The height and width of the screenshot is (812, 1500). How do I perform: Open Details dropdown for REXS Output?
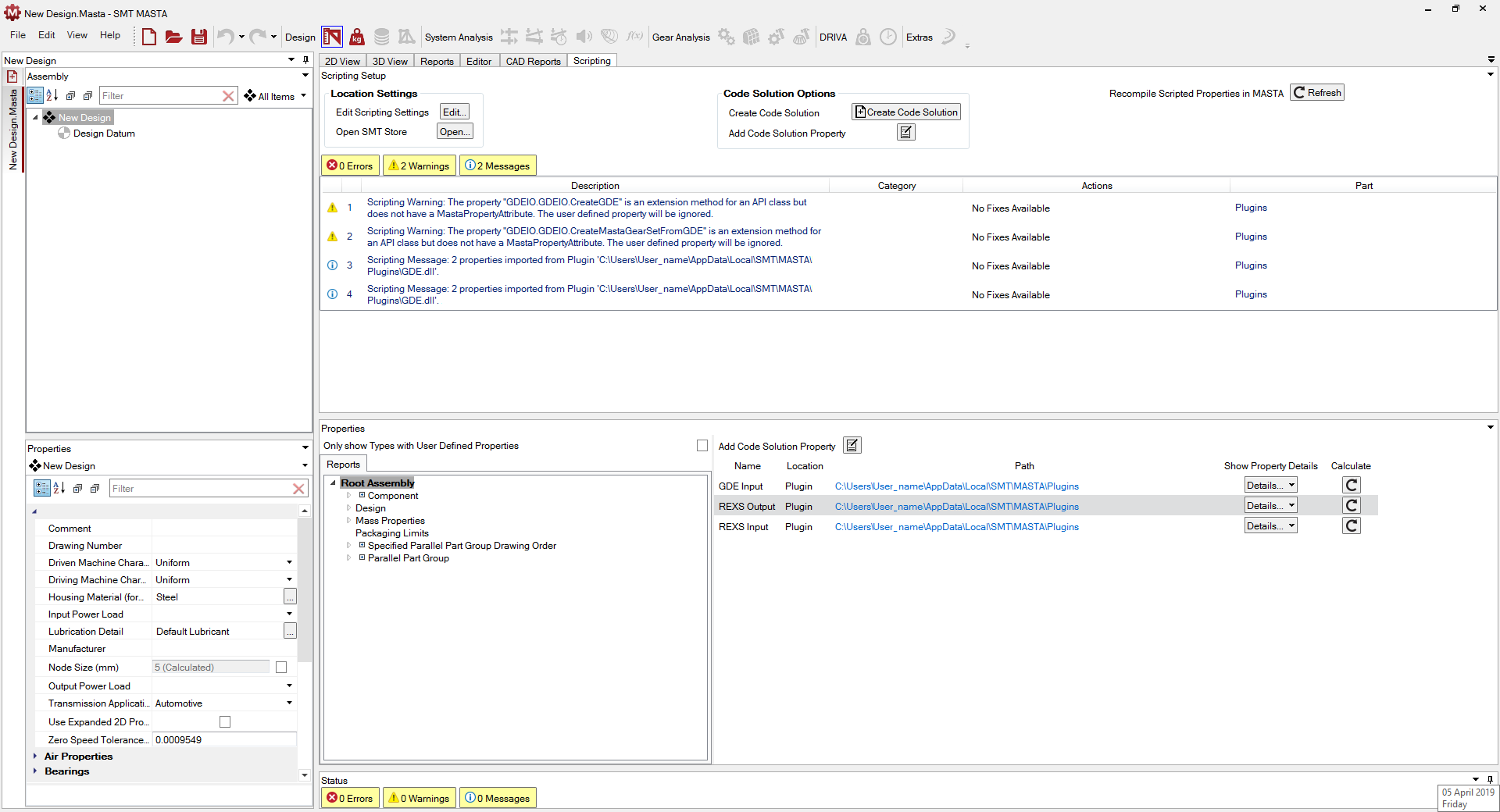[x=1270, y=506]
